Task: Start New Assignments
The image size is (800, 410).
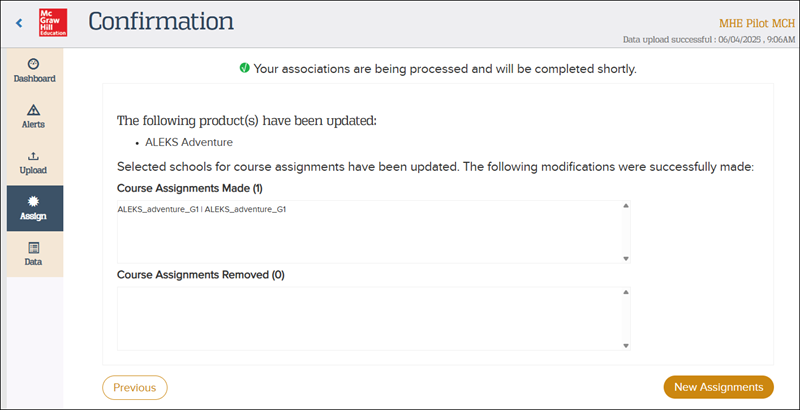Action: pos(718,387)
